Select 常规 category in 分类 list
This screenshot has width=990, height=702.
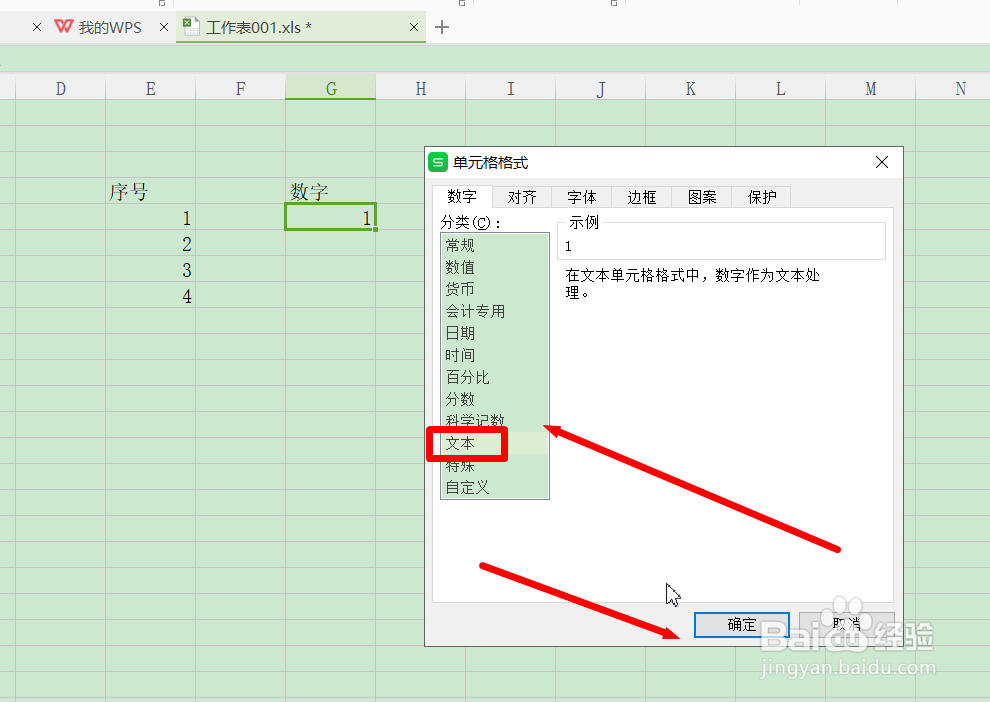pyautogui.click(x=460, y=244)
